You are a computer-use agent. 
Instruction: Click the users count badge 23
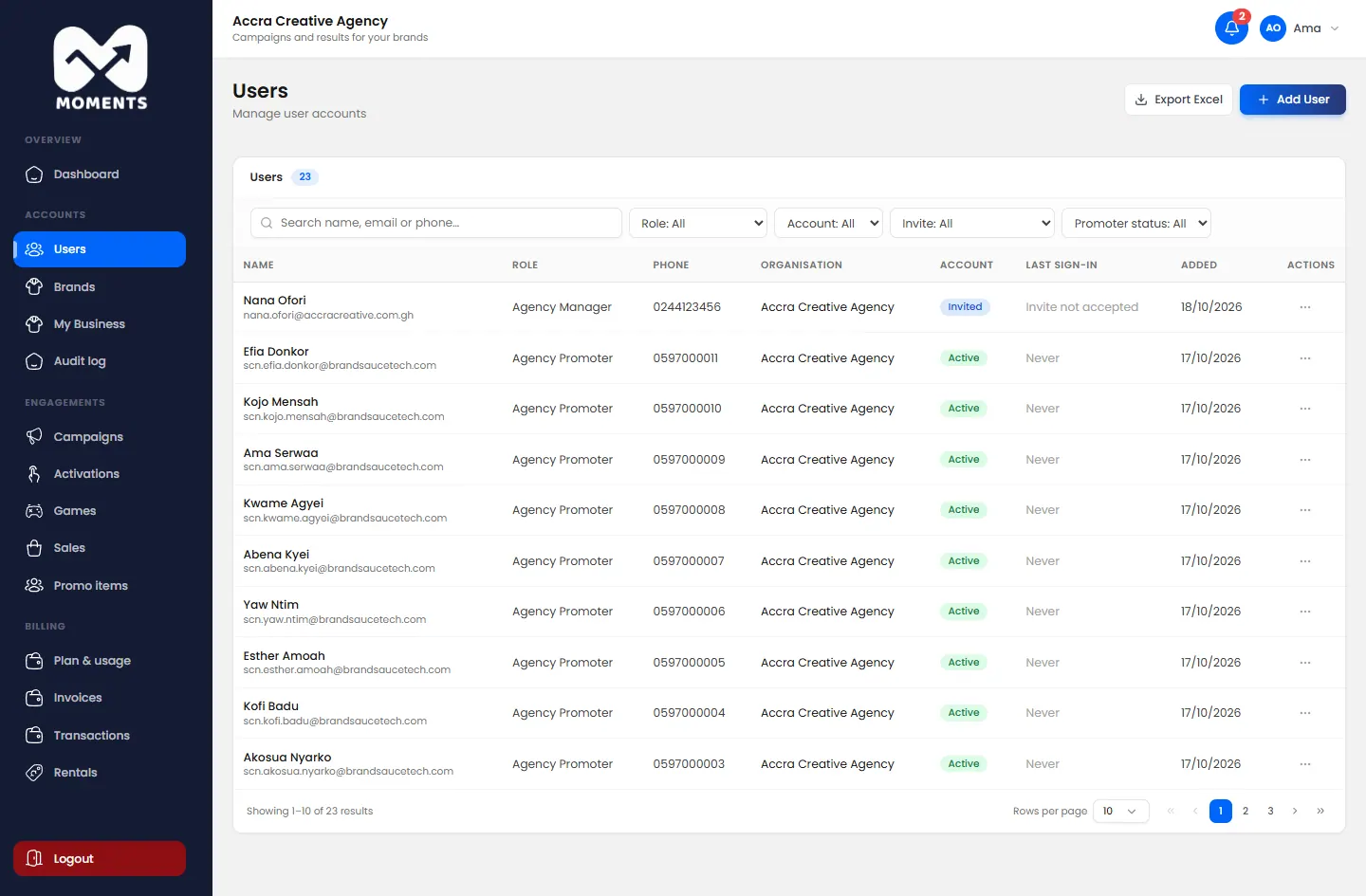(x=305, y=177)
